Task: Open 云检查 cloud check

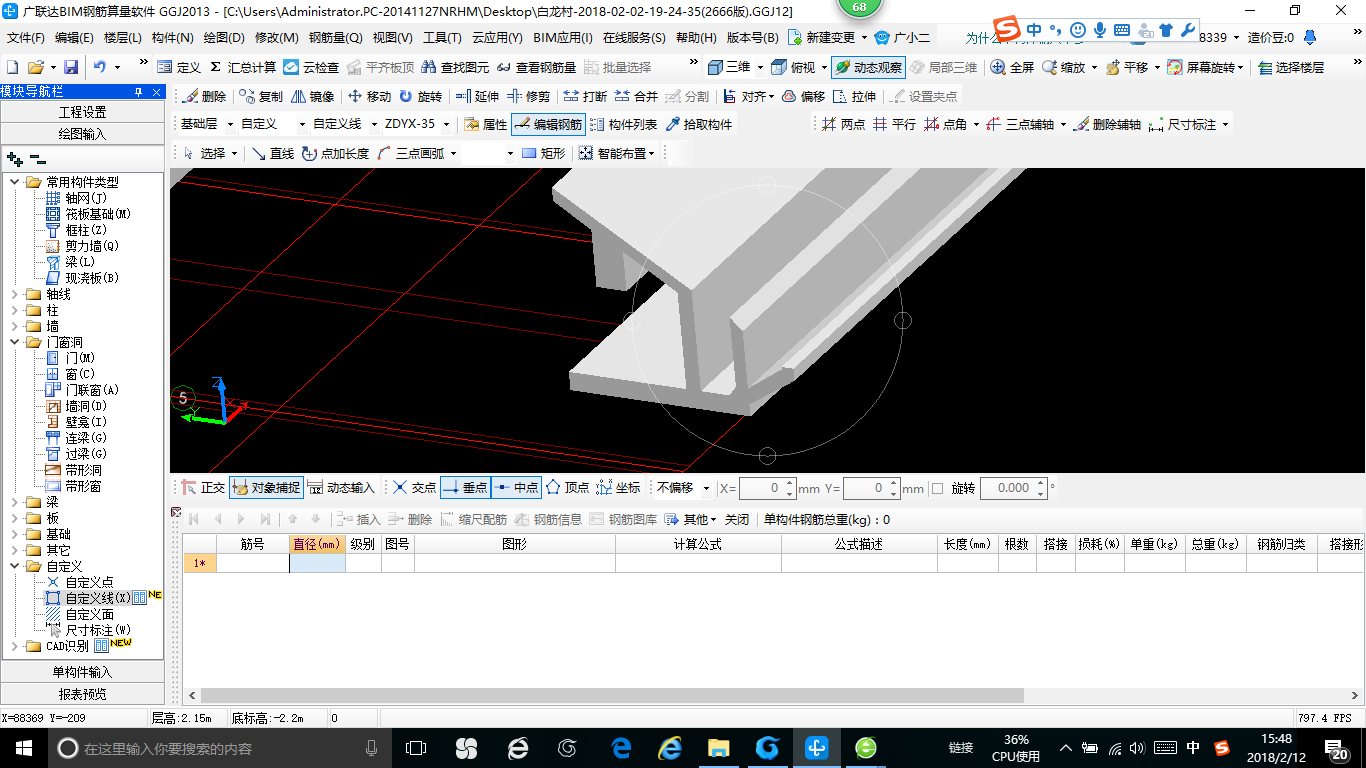Action: click(311, 67)
